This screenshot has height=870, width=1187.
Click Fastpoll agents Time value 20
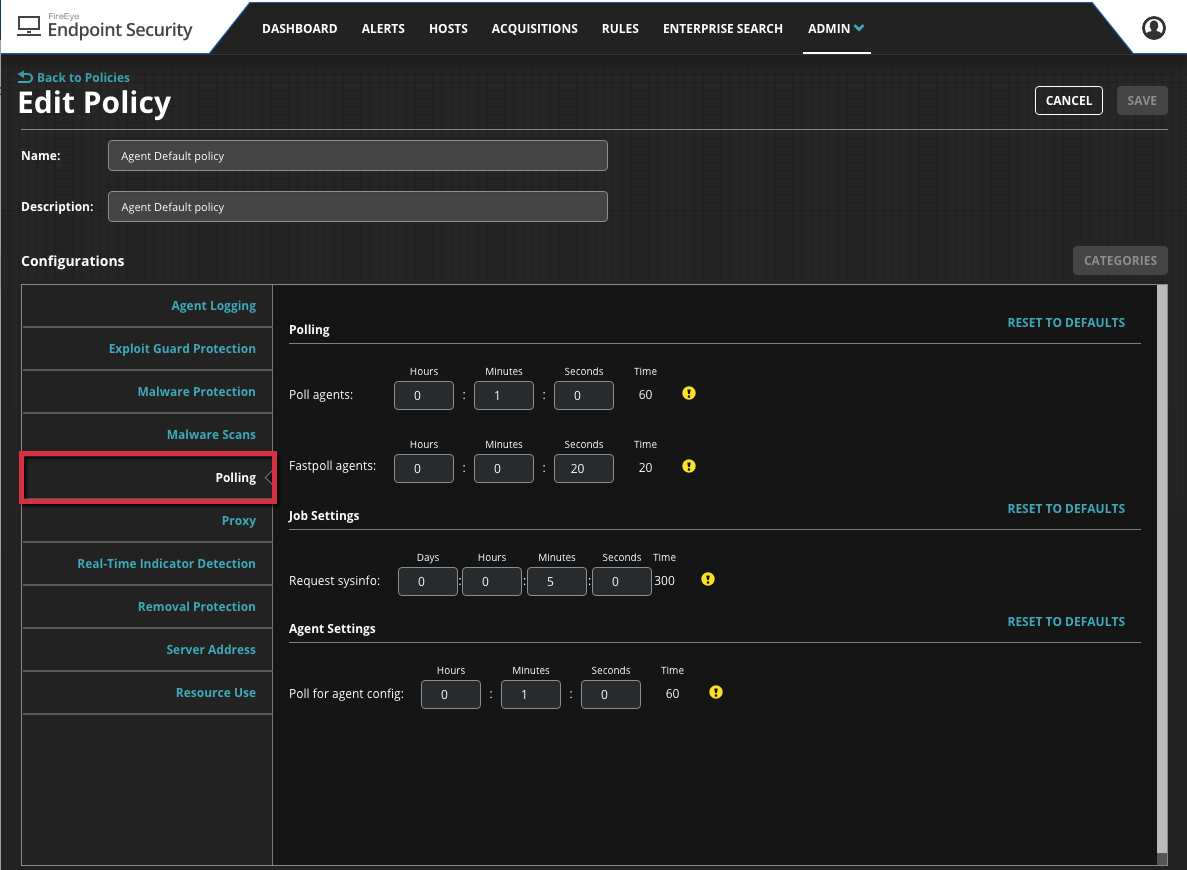(645, 468)
